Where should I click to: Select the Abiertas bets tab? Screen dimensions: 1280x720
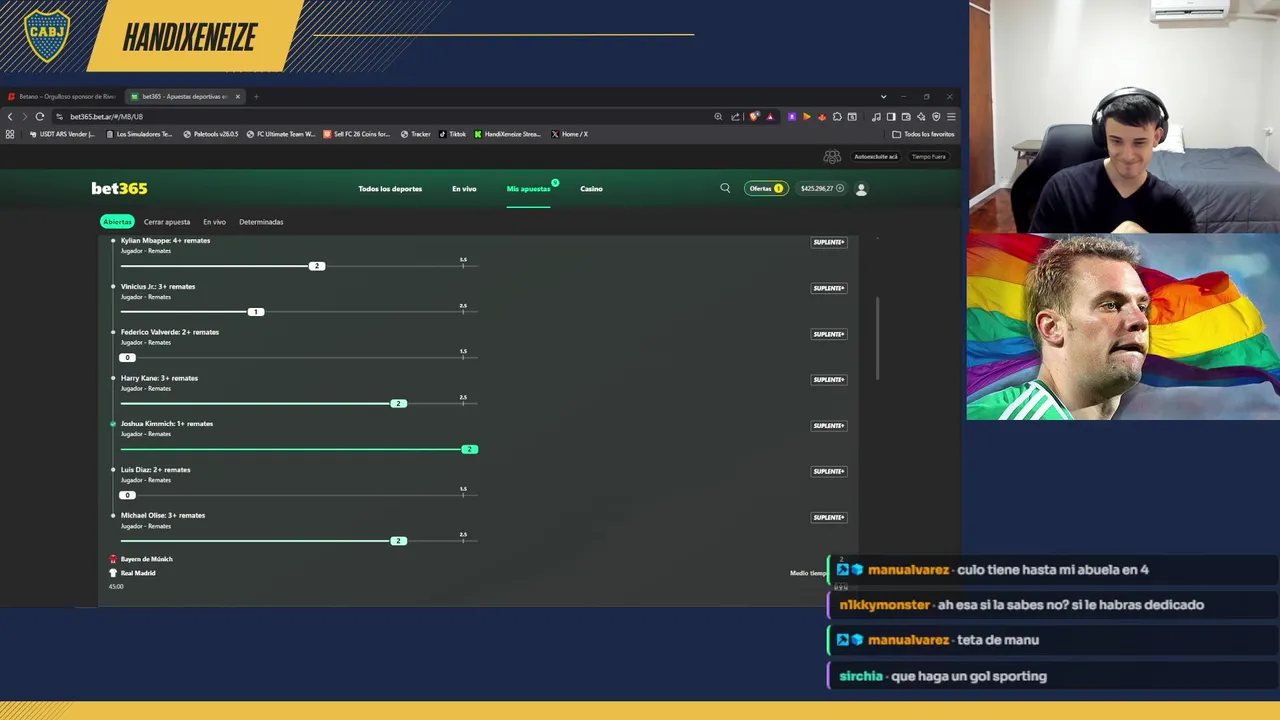[x=117, y=222]
